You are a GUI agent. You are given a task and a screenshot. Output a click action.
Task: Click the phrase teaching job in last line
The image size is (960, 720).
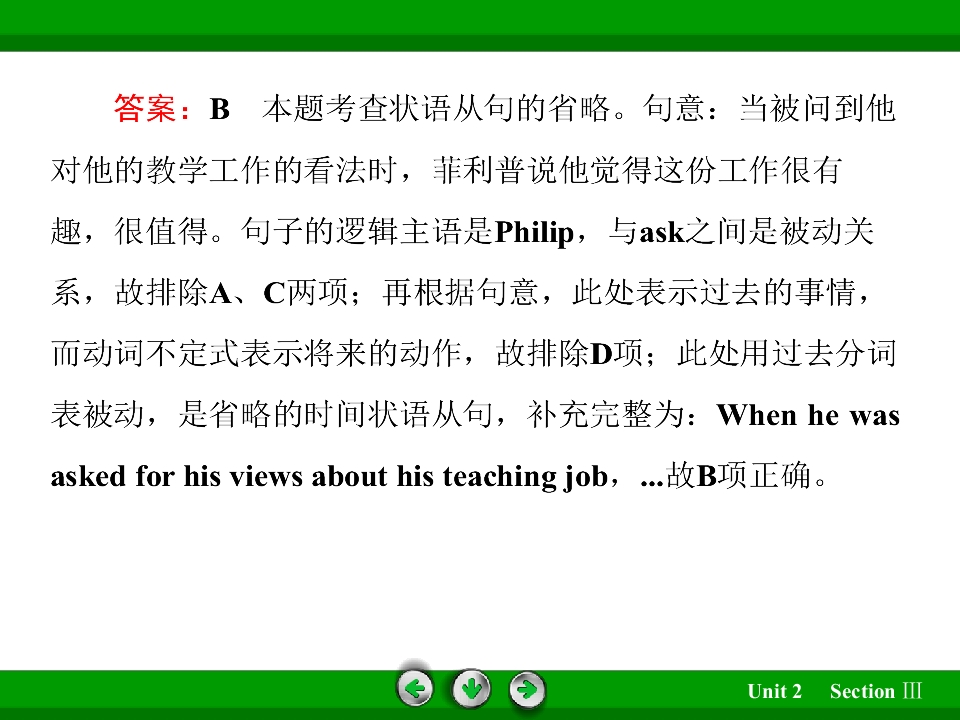click(x=525, y=476)
